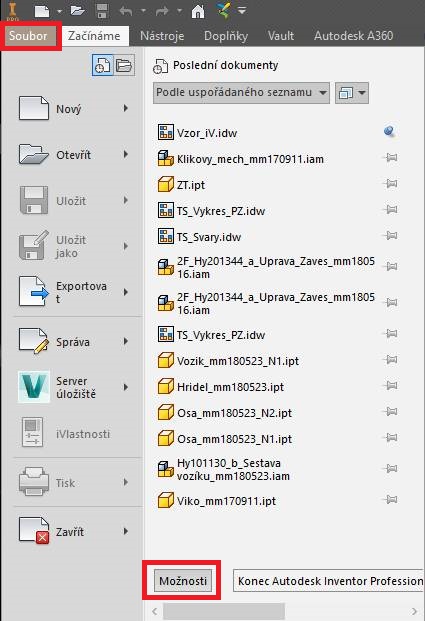The image size is (425, 621).
Task: Unpin Vzor_iV.idw from recent list
Action: click(389, 131)
